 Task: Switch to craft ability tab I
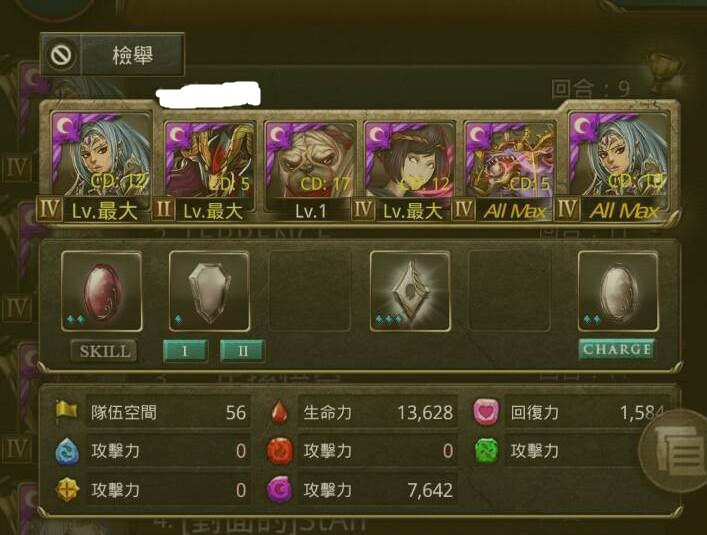(x=185, y=351)
